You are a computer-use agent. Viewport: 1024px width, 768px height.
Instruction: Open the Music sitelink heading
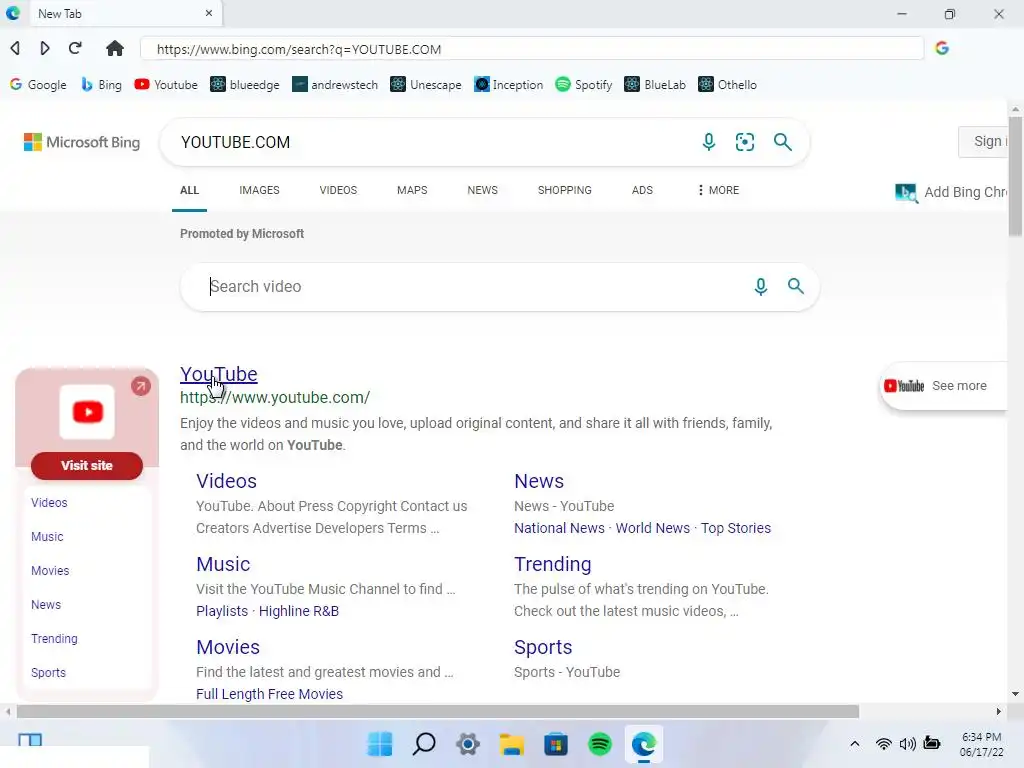(223, 564)
